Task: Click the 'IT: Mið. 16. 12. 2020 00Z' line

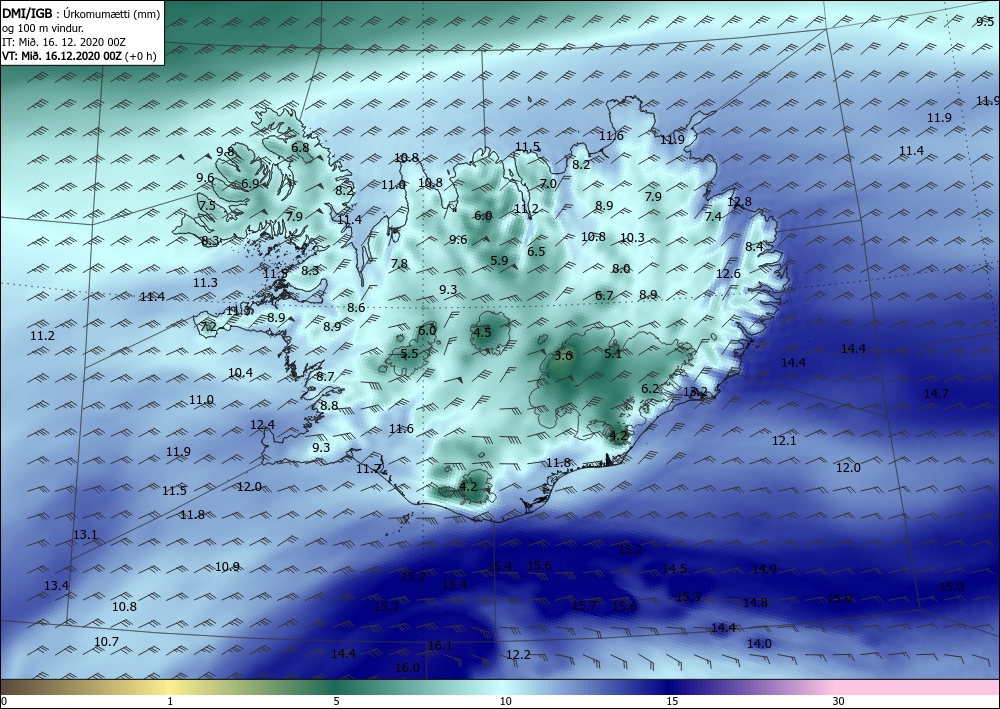Action: click(x=64, y=42)
